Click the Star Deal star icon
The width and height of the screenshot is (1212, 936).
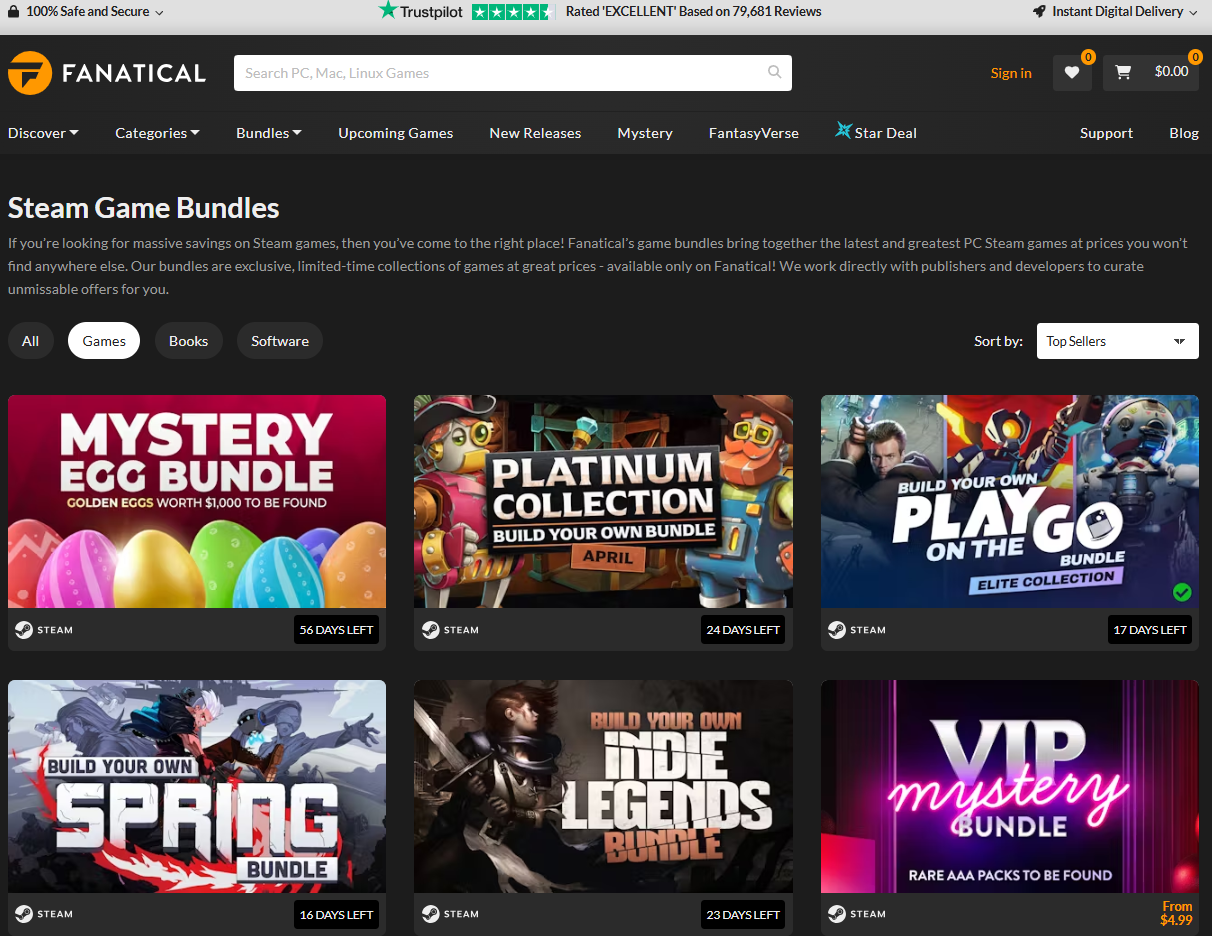[x=843, y=131]
